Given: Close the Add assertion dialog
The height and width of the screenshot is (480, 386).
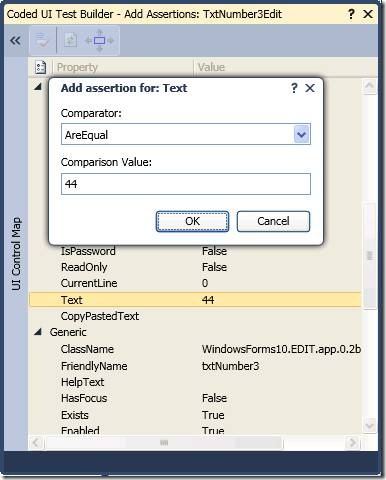Looking at the screenshot, I should coord(310,88).
